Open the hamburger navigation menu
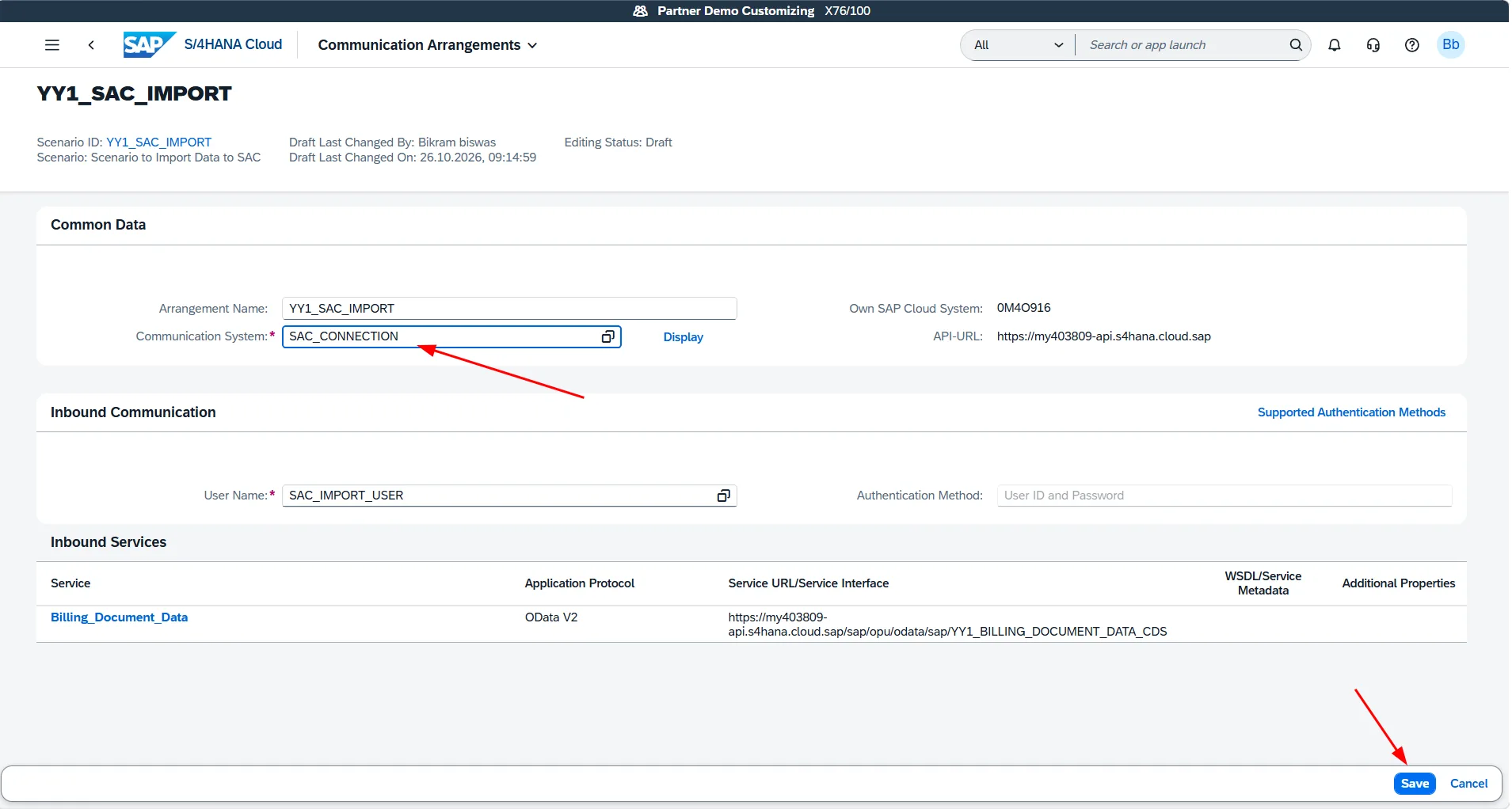Viewport: 1512px width, 809px height. pos(52,45)
